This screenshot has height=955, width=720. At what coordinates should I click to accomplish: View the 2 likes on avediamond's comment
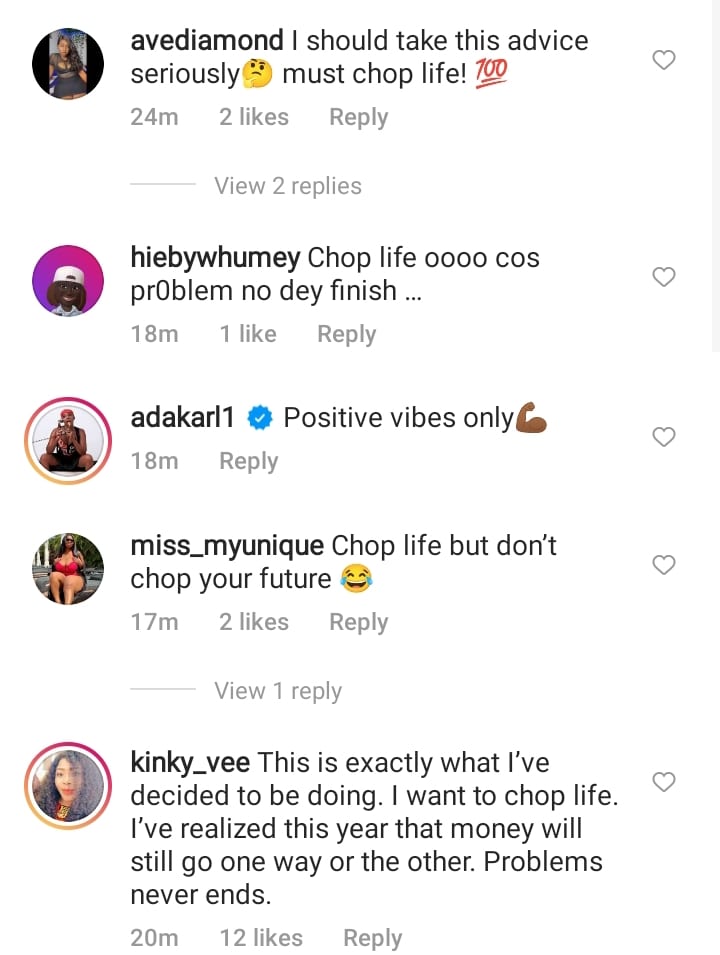click(x=253, y=117)
